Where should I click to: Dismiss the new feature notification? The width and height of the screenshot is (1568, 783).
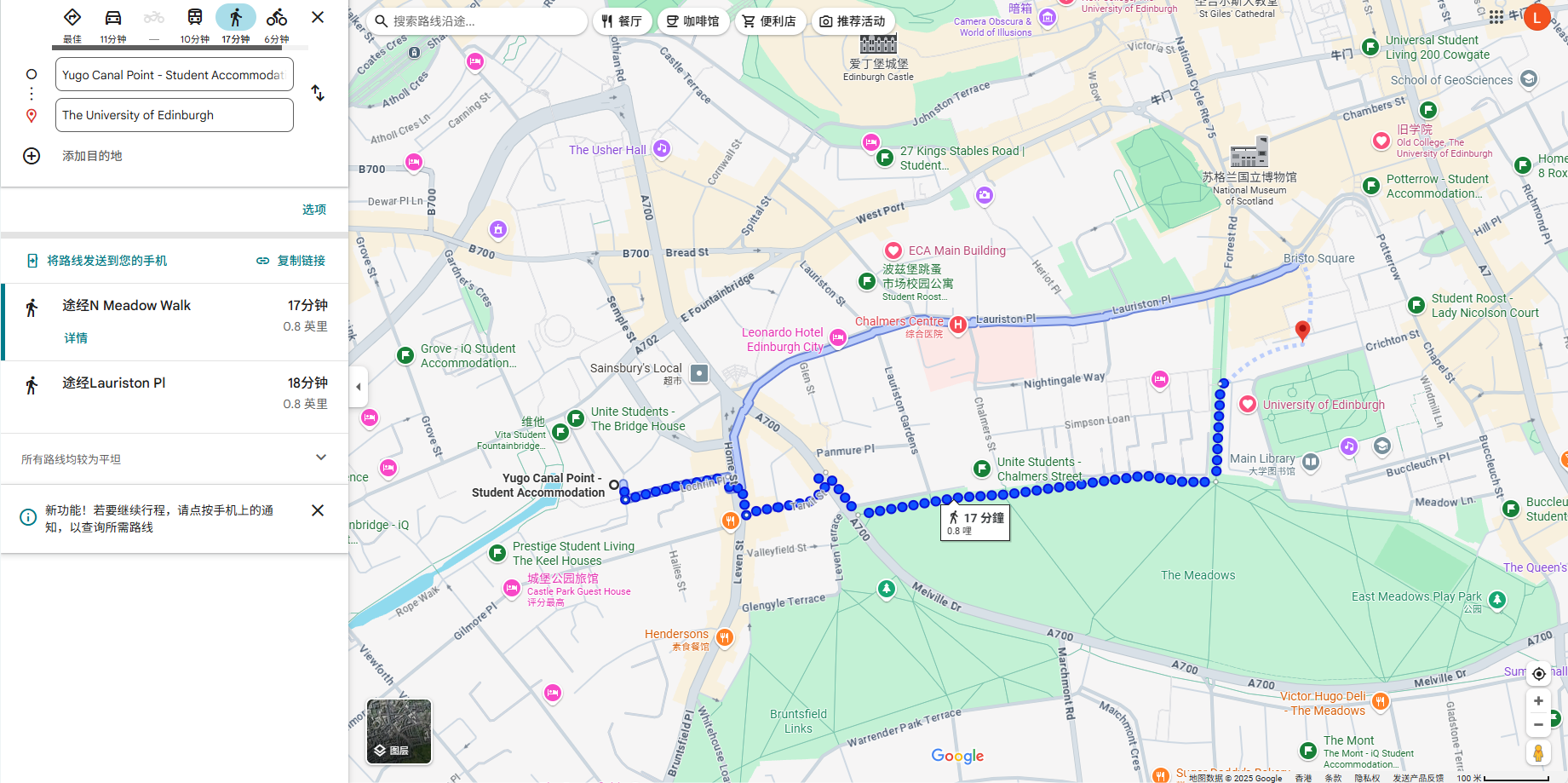(x=318, y=510)
